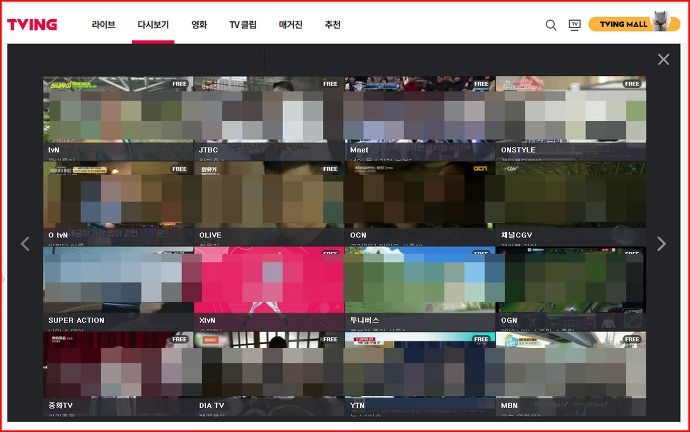
Task: Open the SUPER ACTION channel thumbnail
Action: click(118, 289)
